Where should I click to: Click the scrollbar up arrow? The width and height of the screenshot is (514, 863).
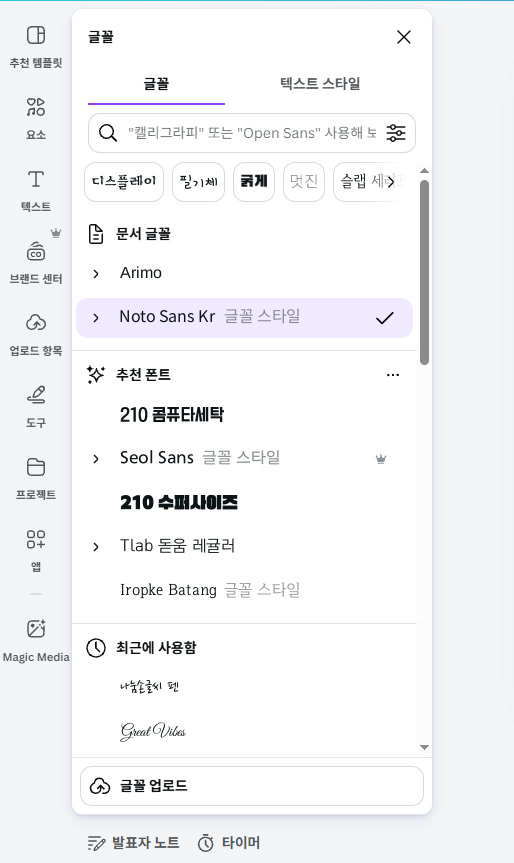[x=424, y=171]
